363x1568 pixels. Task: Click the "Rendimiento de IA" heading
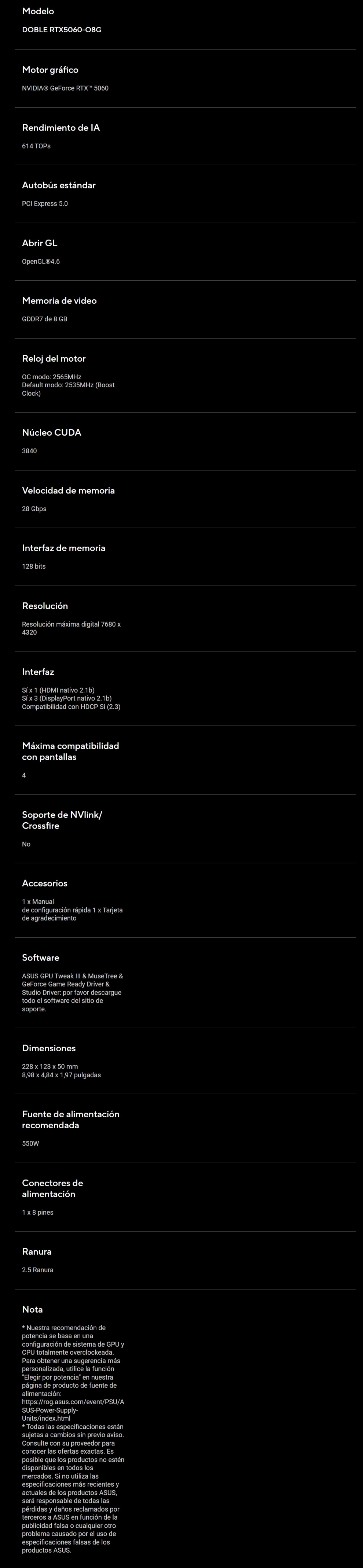pos(61,128)
